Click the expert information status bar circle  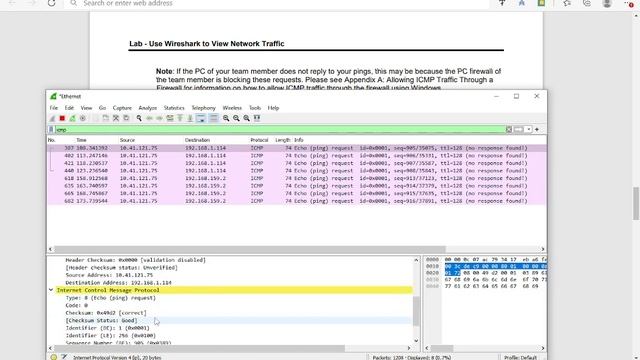click(x=53, y=357)
